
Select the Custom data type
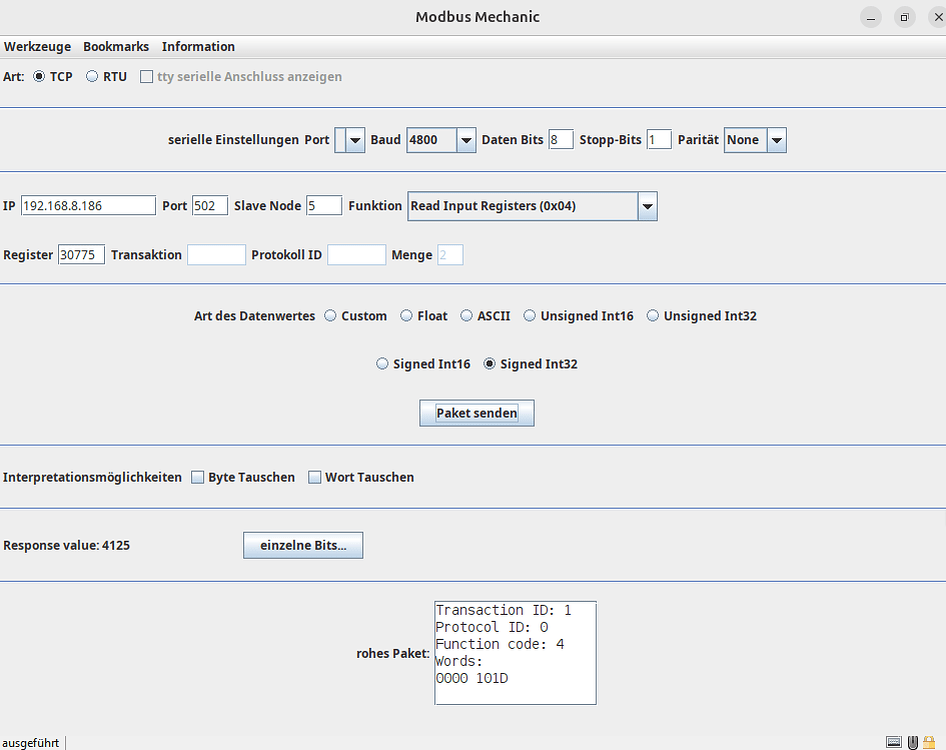click(x=331, y=316)
